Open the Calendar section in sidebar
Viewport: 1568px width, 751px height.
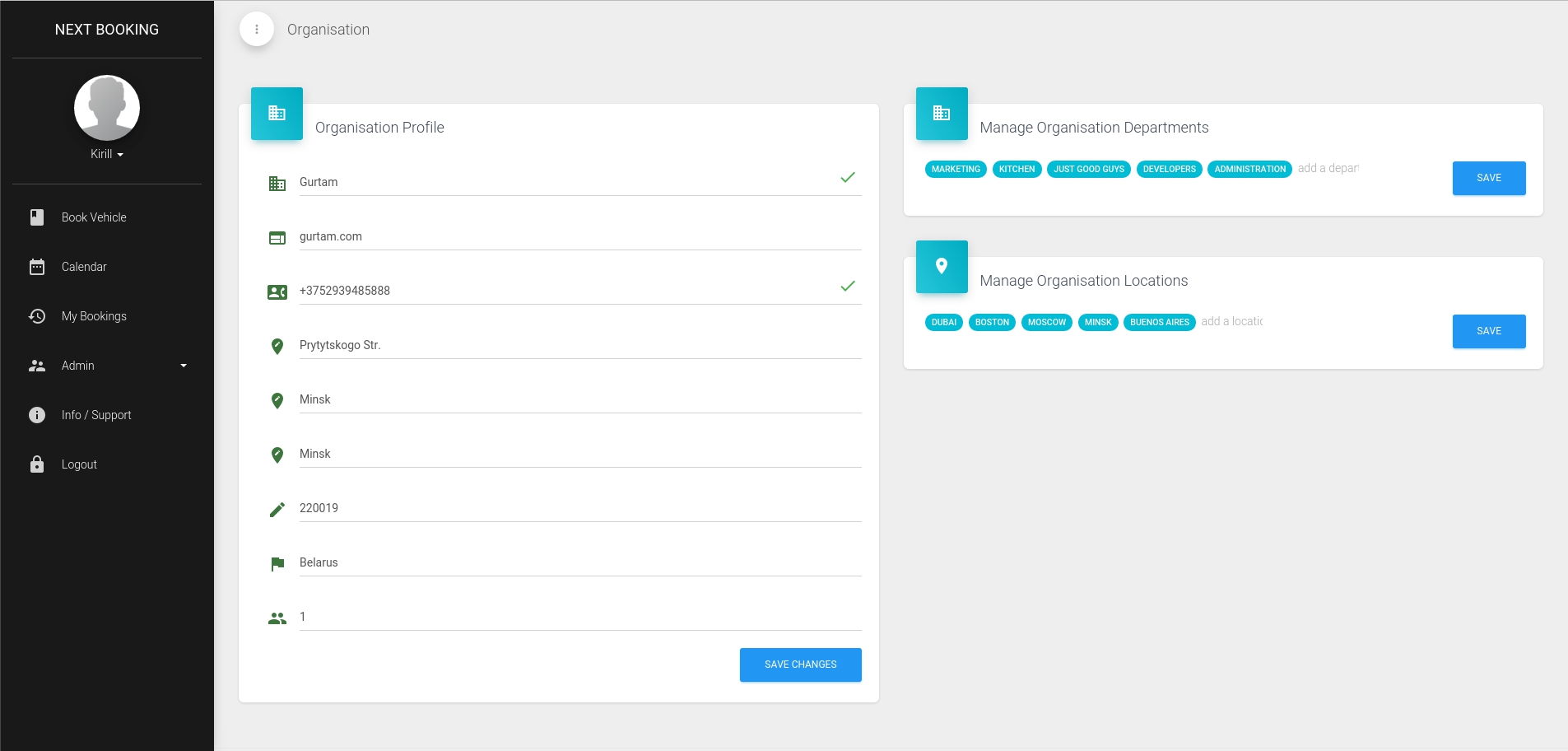point(84,266)
